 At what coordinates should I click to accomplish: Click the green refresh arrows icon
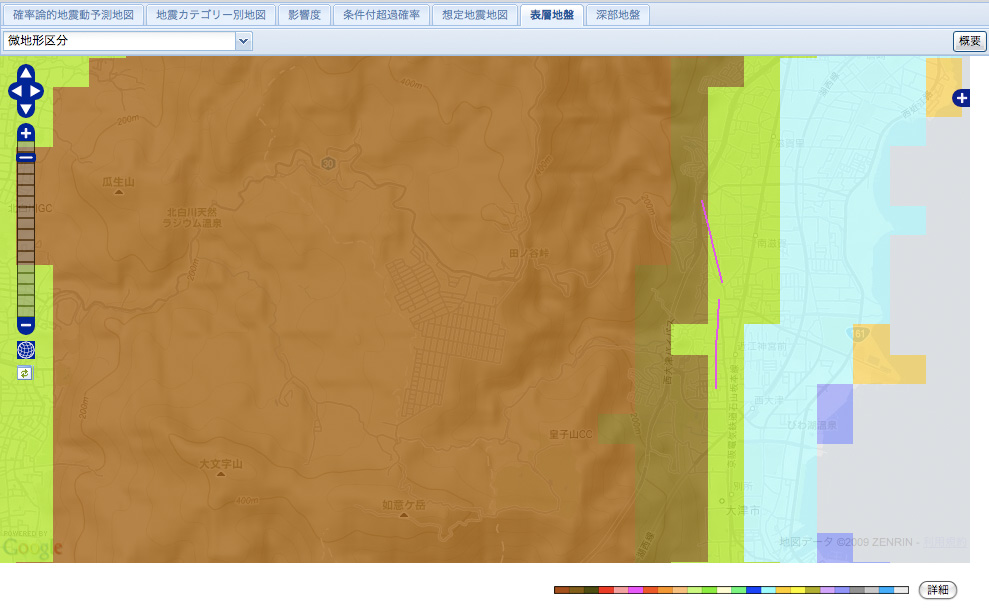click(25, 373)
